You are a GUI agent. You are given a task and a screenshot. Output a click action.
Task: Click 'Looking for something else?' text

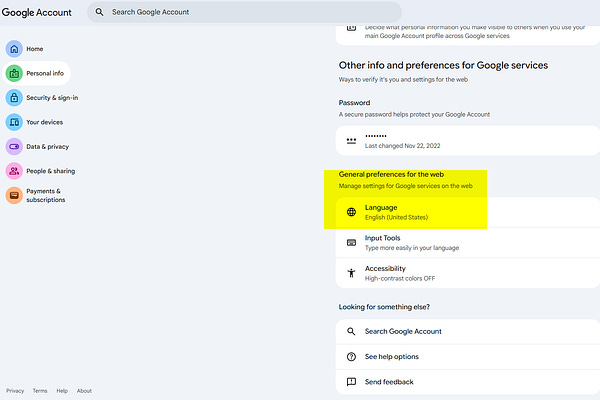[384, 307]
